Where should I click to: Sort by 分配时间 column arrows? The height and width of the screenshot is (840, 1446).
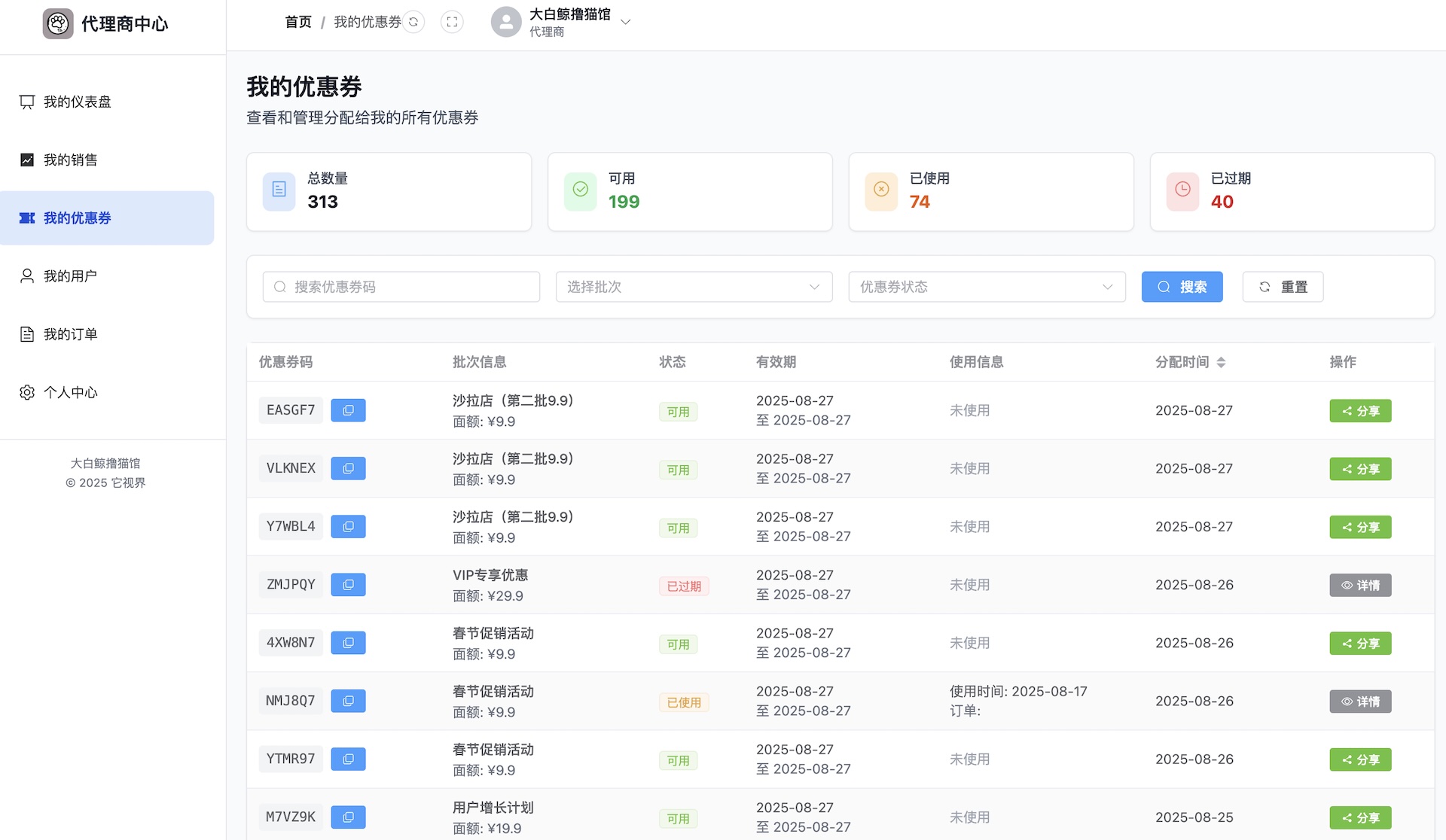pos(1221,362)
